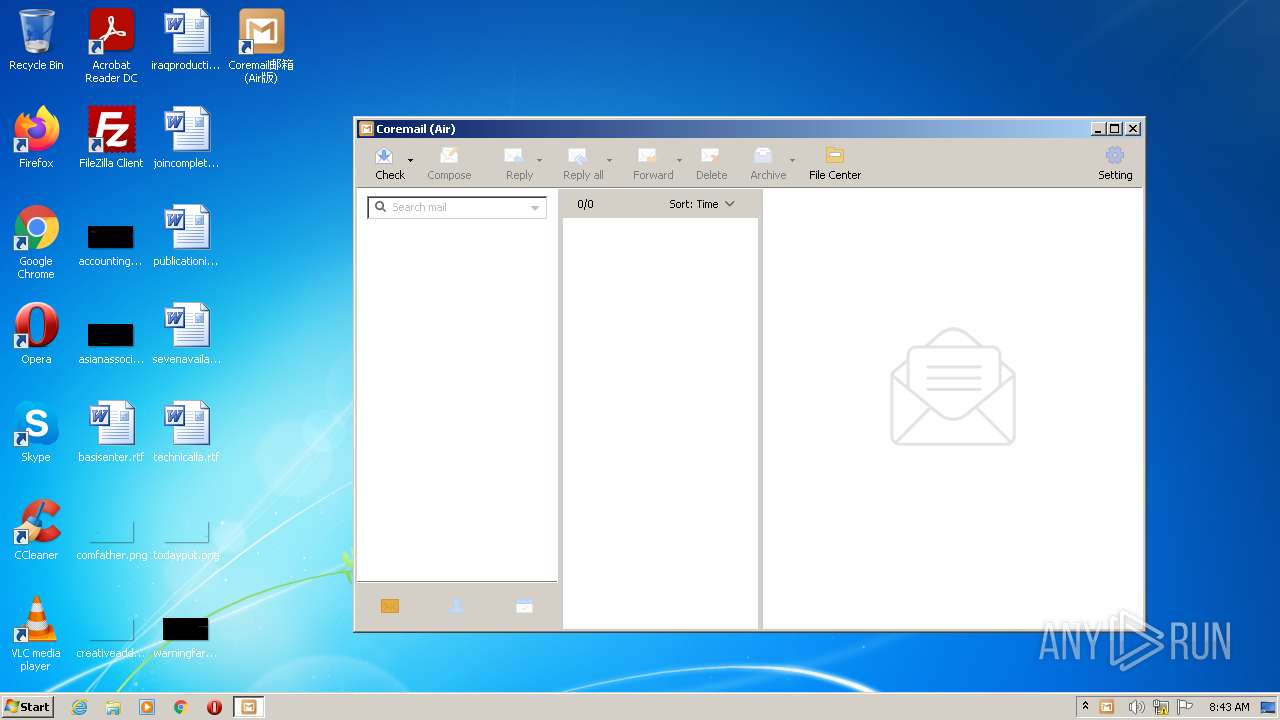
Task: Click the Forward toolbar button
Action: (x=653, y=164)
